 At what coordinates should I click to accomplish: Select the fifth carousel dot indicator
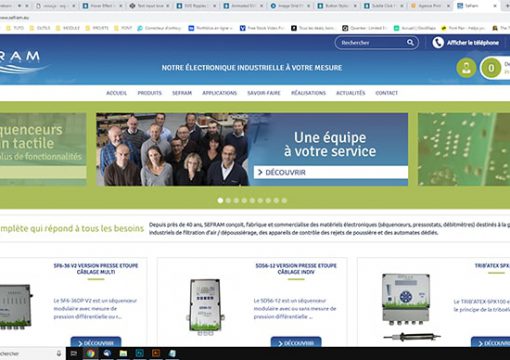click(252, 200)
